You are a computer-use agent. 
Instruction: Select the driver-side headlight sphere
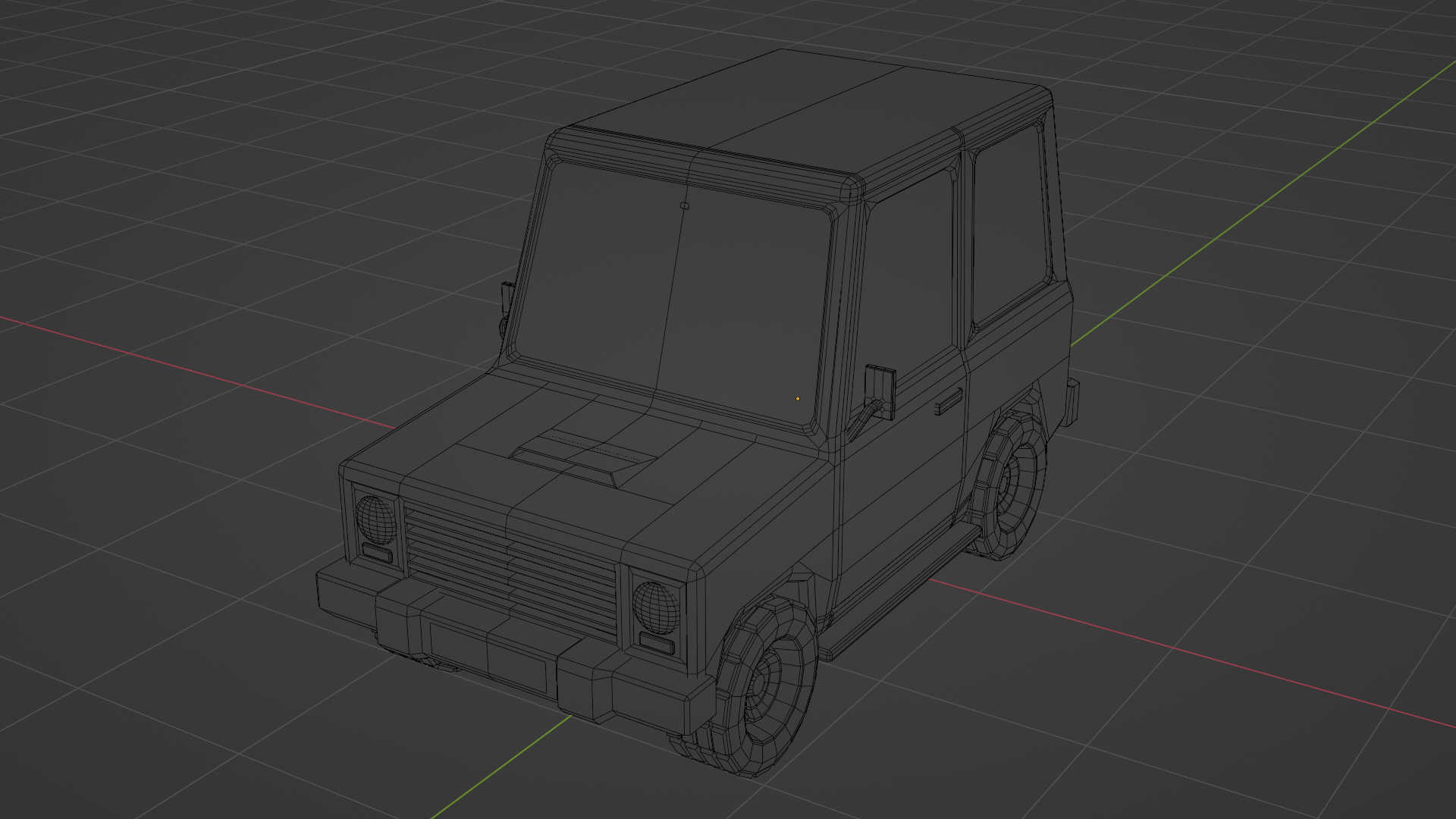[656, 607]
